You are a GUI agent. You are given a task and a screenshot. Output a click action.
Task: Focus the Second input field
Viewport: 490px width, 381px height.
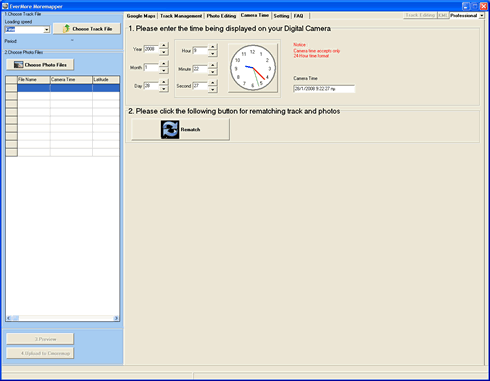[x=200, y=86]
